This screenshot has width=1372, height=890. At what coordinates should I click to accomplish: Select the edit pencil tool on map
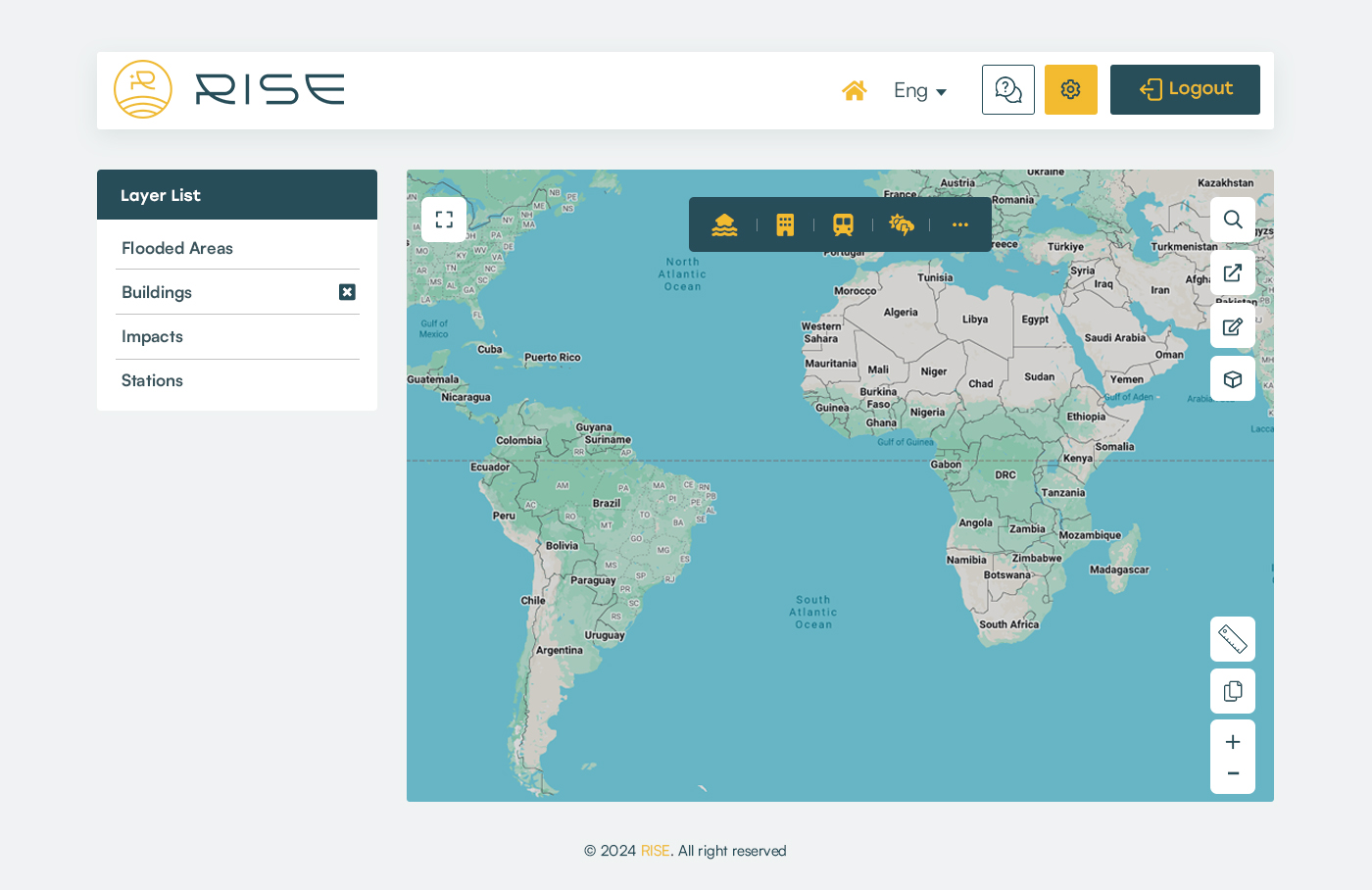pos(1233,326)
